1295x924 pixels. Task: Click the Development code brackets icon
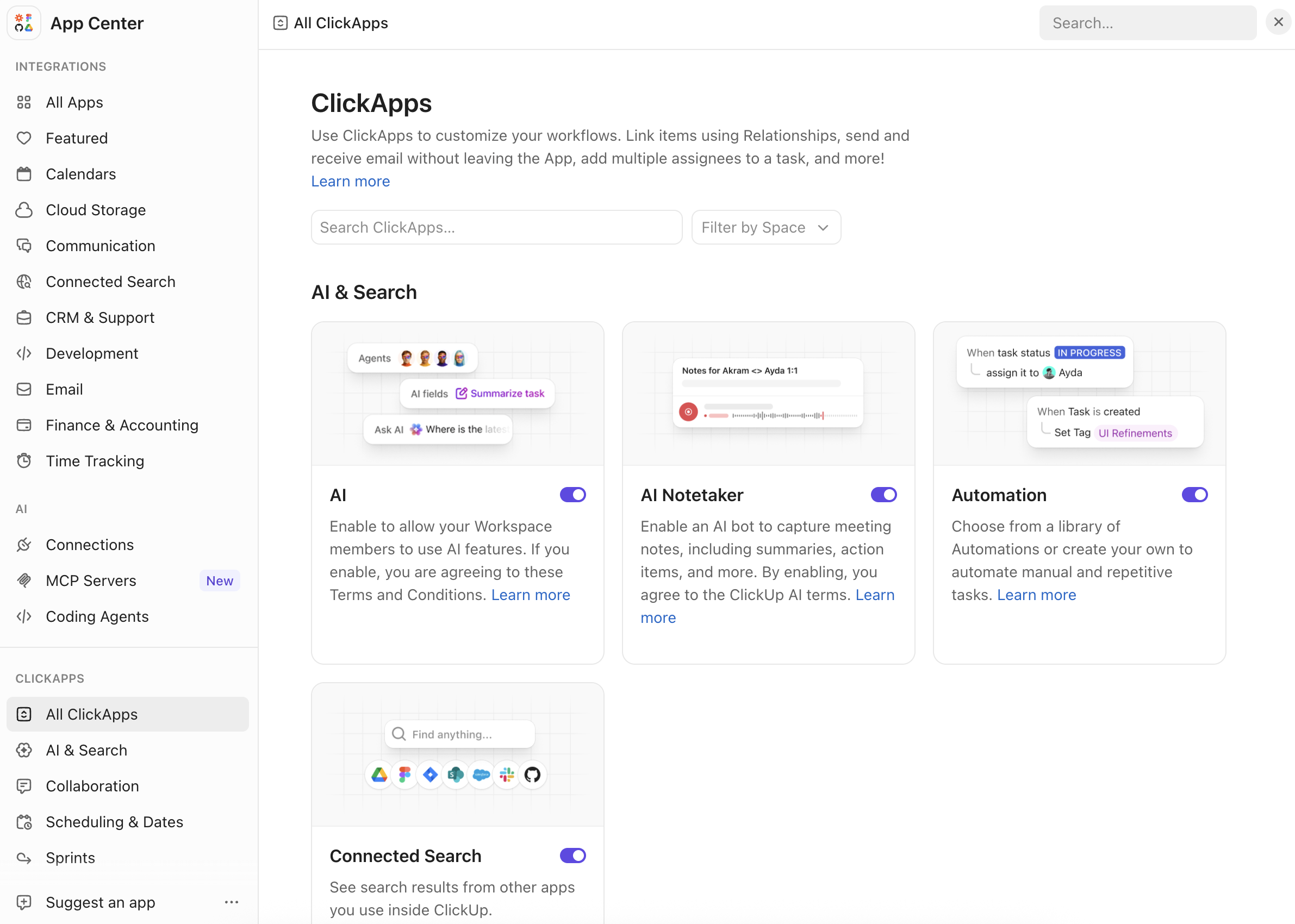coord(24,353)
